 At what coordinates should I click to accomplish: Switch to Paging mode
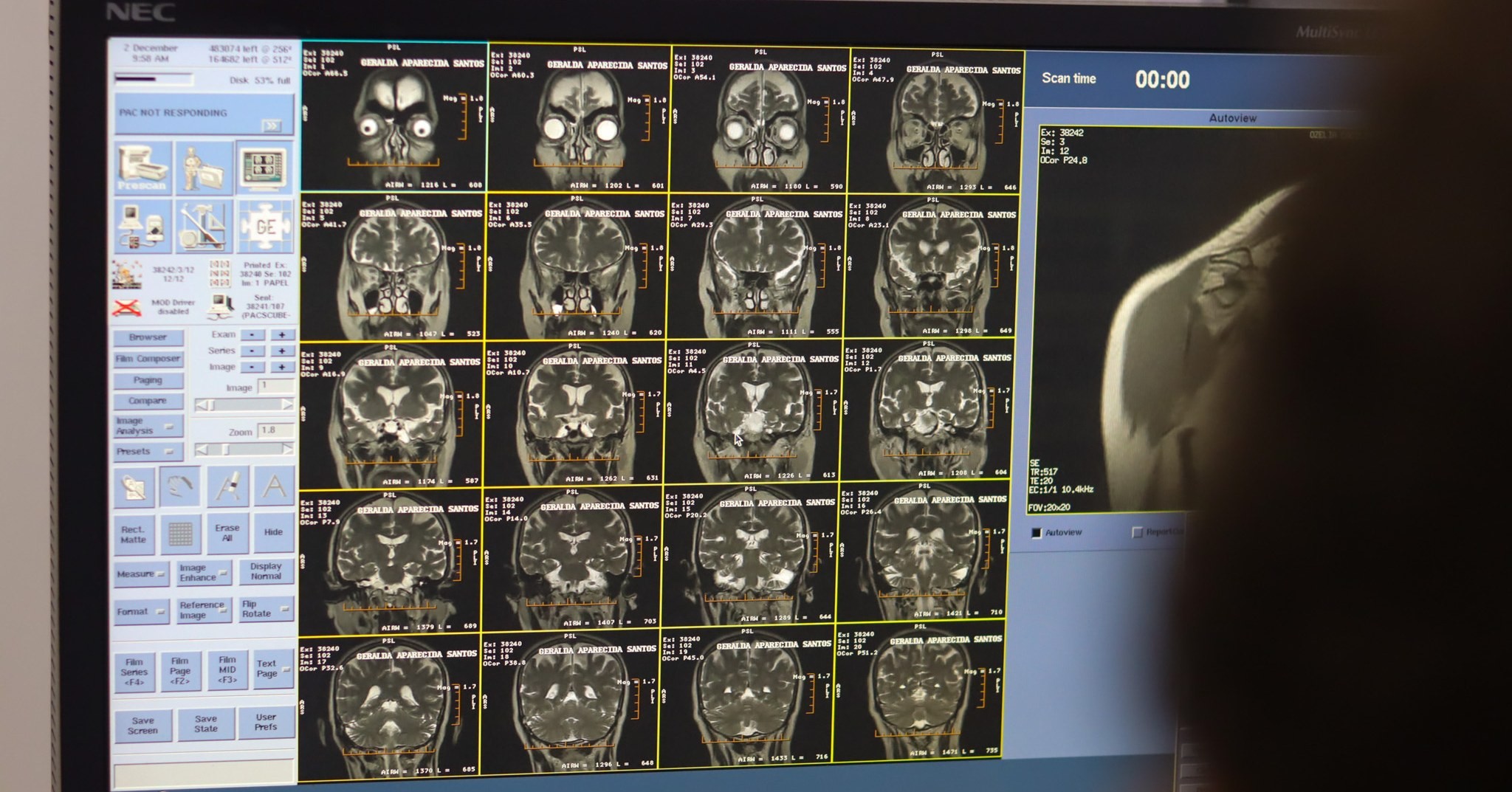coord(148,380)
